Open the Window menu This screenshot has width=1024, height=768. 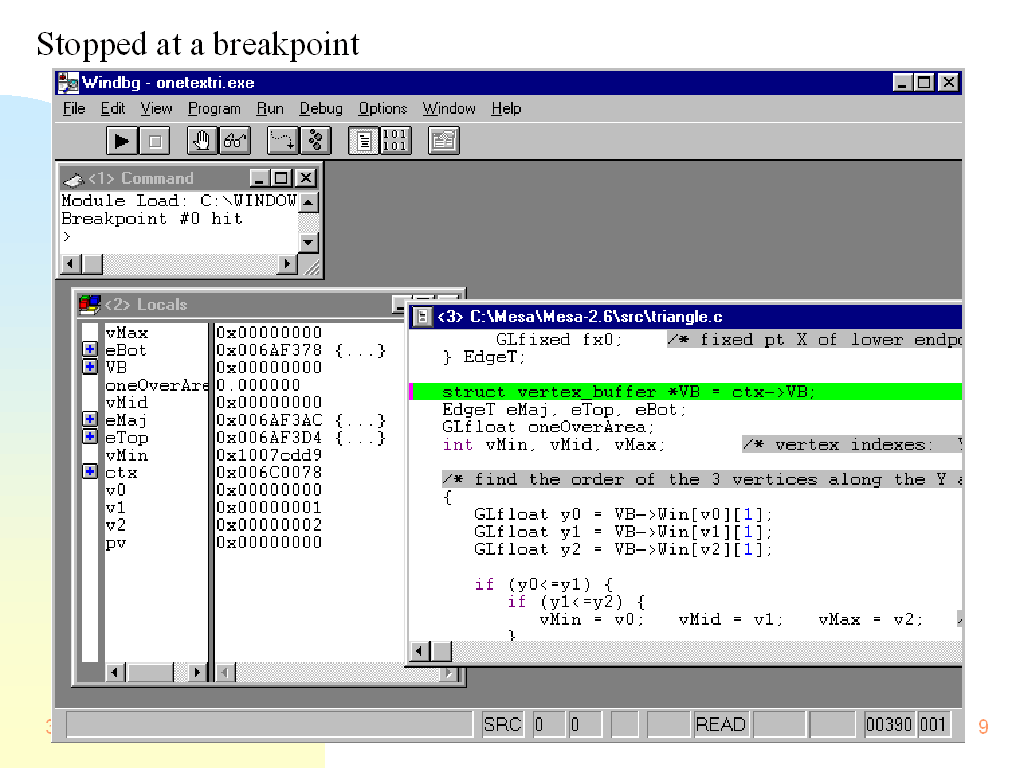point(448,108)
